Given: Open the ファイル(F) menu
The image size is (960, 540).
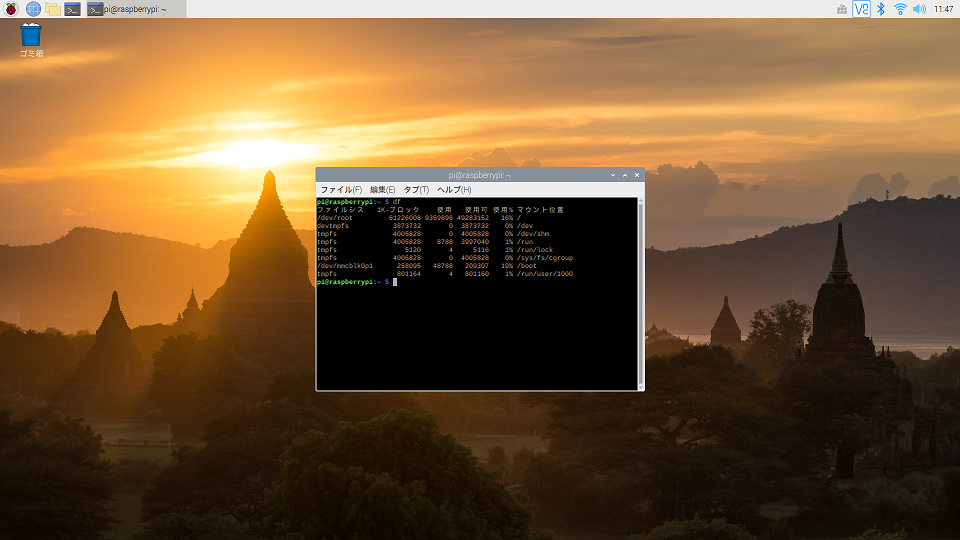Looking at the screenshot, I should click(341, 190).
